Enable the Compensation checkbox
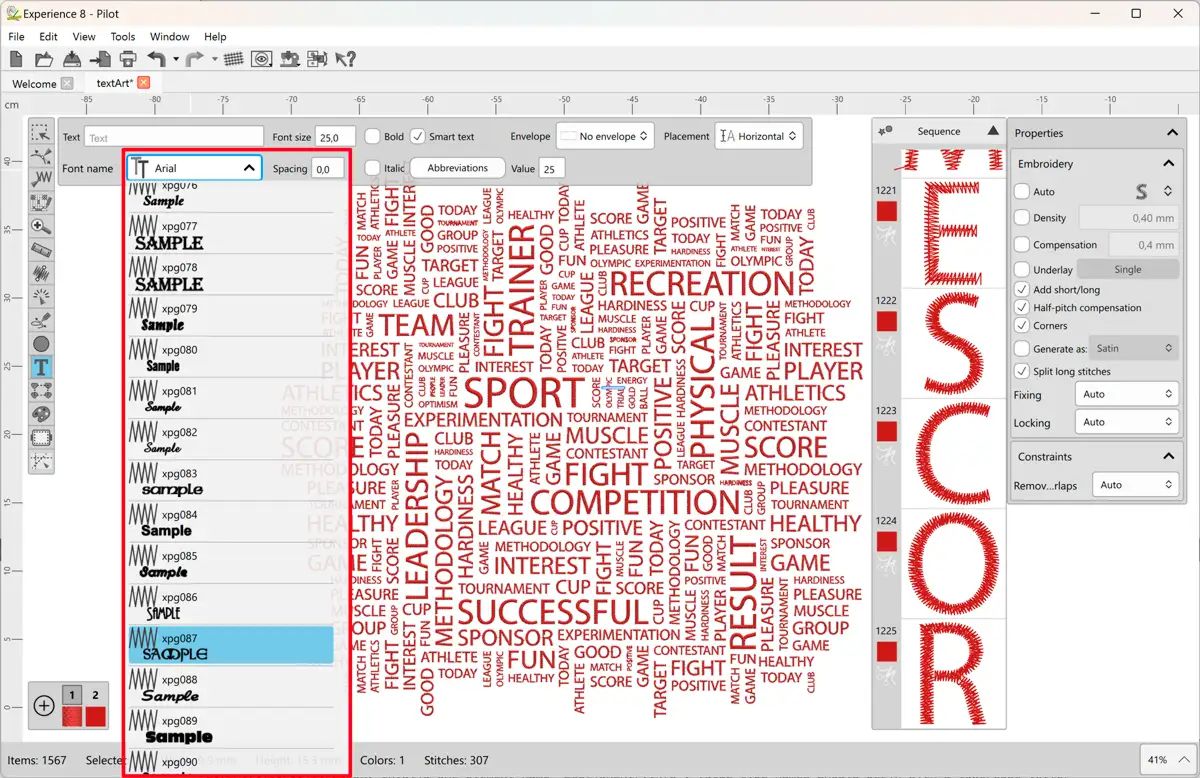 click(x=1021, y=244)
